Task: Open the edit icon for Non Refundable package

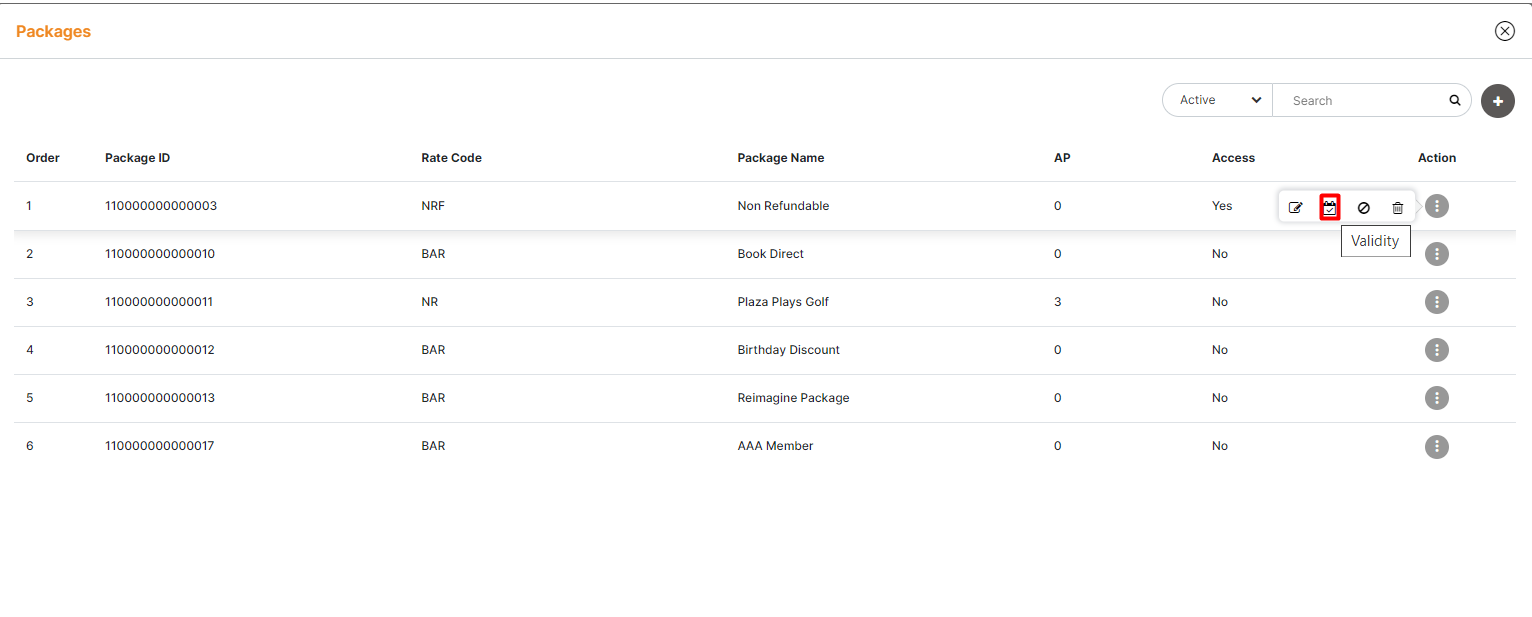Action: pyautogui.click(x=1295, y=206)
